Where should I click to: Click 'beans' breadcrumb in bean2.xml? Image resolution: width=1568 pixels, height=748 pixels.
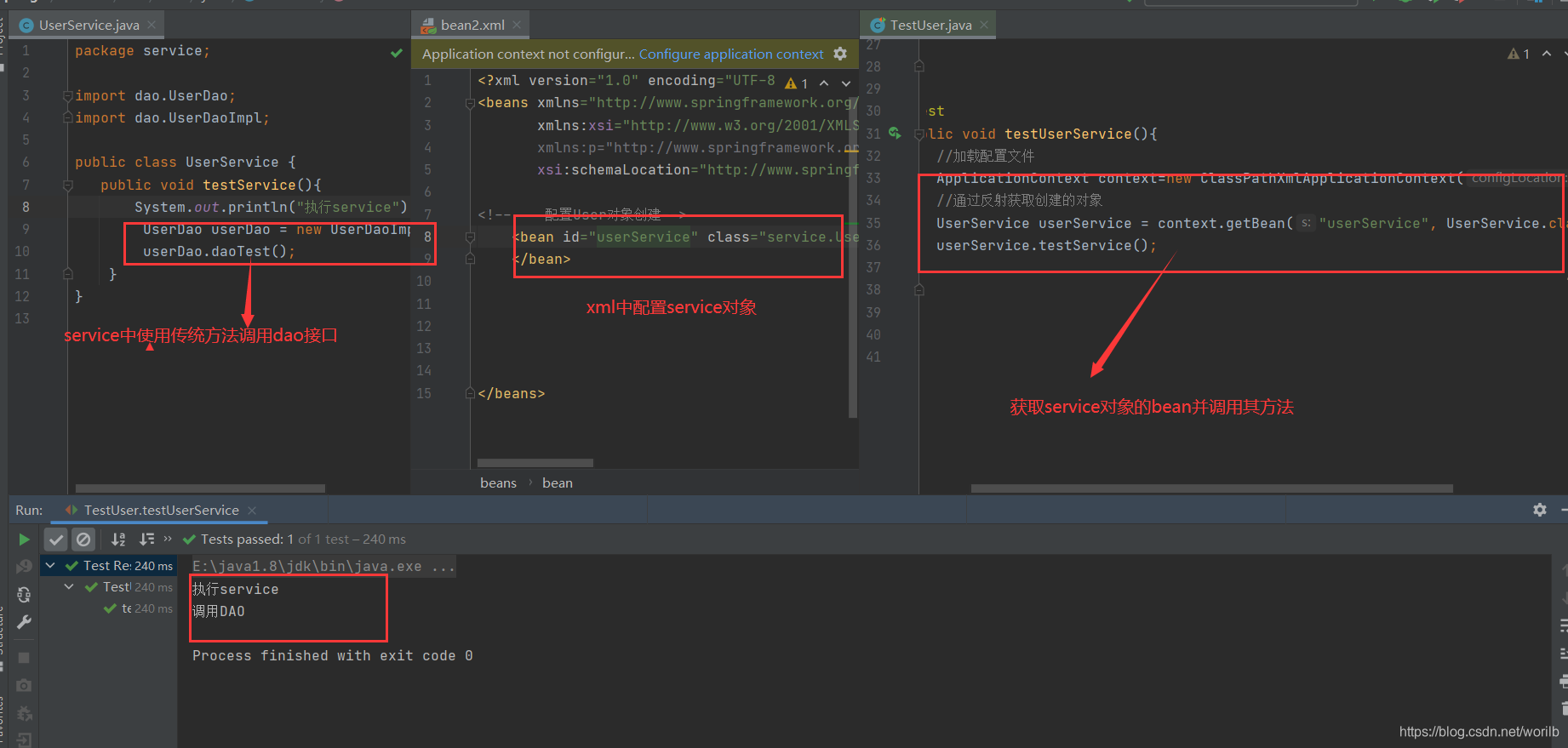498,482
